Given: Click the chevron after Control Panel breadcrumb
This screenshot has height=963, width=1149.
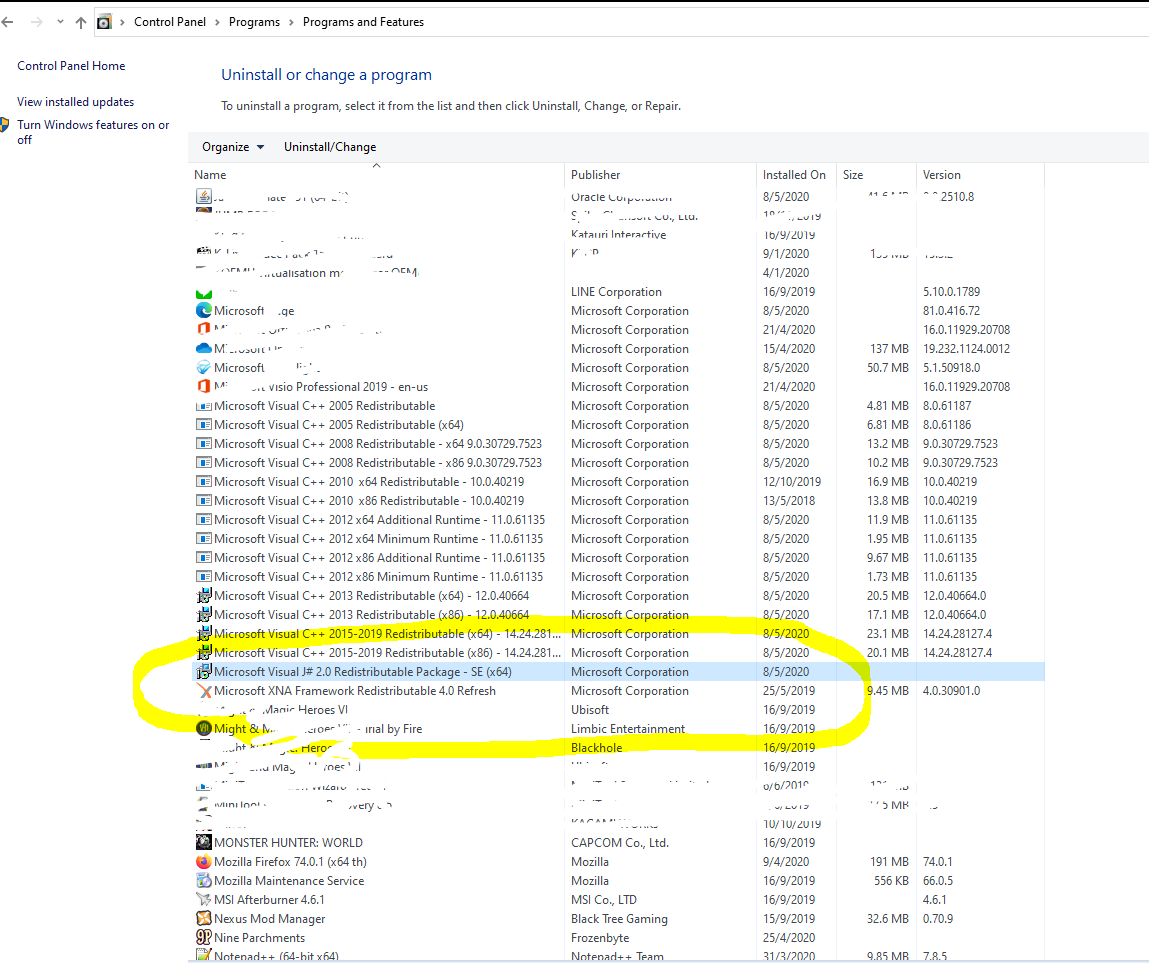Looking at the screenshot, I should pos(215,21).
